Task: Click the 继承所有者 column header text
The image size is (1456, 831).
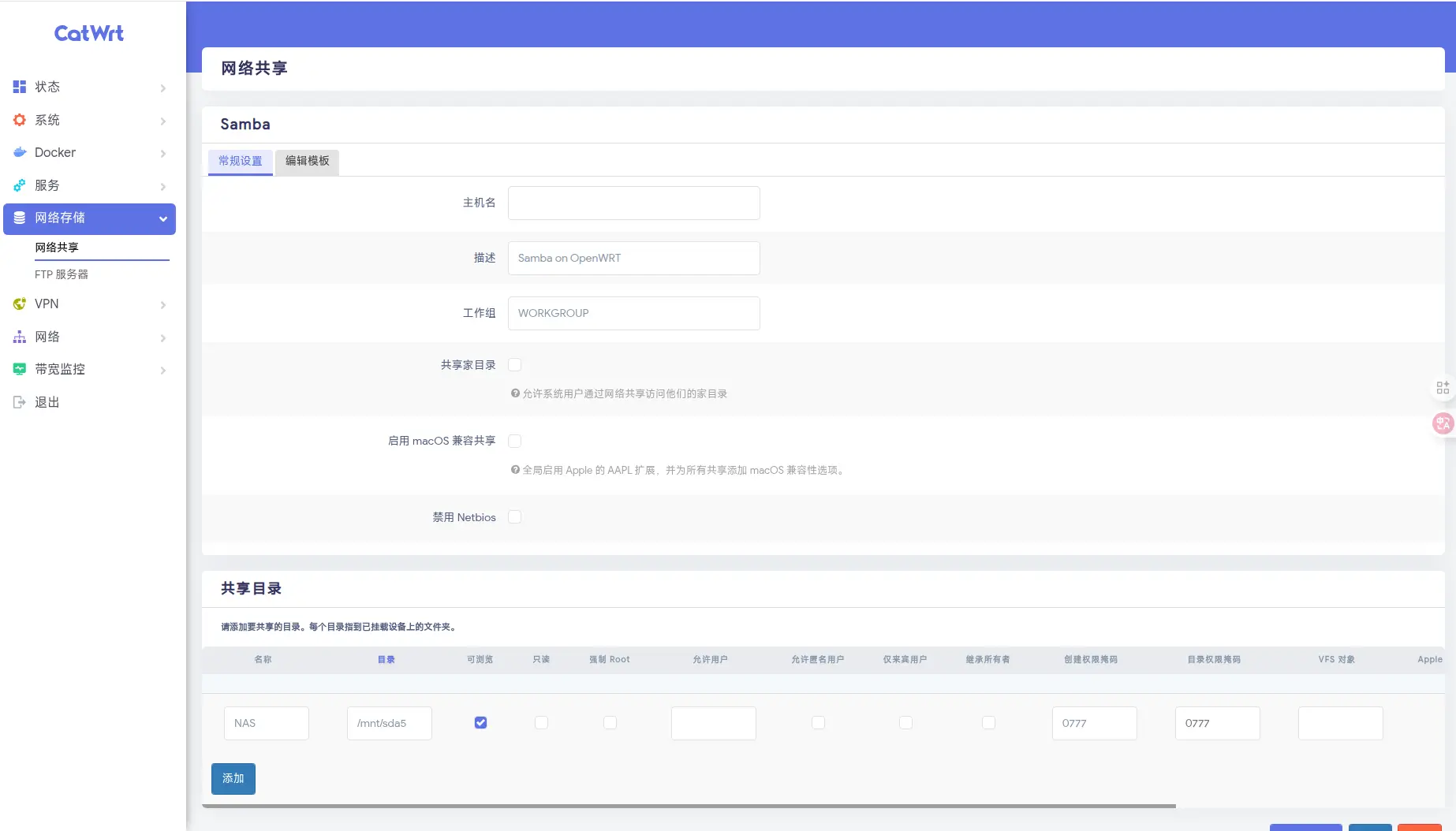Action: [988, 659]
